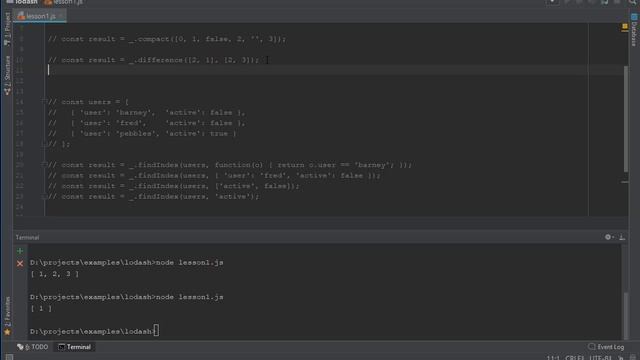The width and height of the screenshot is (640, 360).
Task: Toggle fold on findIndex function(o) line
Action: coord(44,165)
